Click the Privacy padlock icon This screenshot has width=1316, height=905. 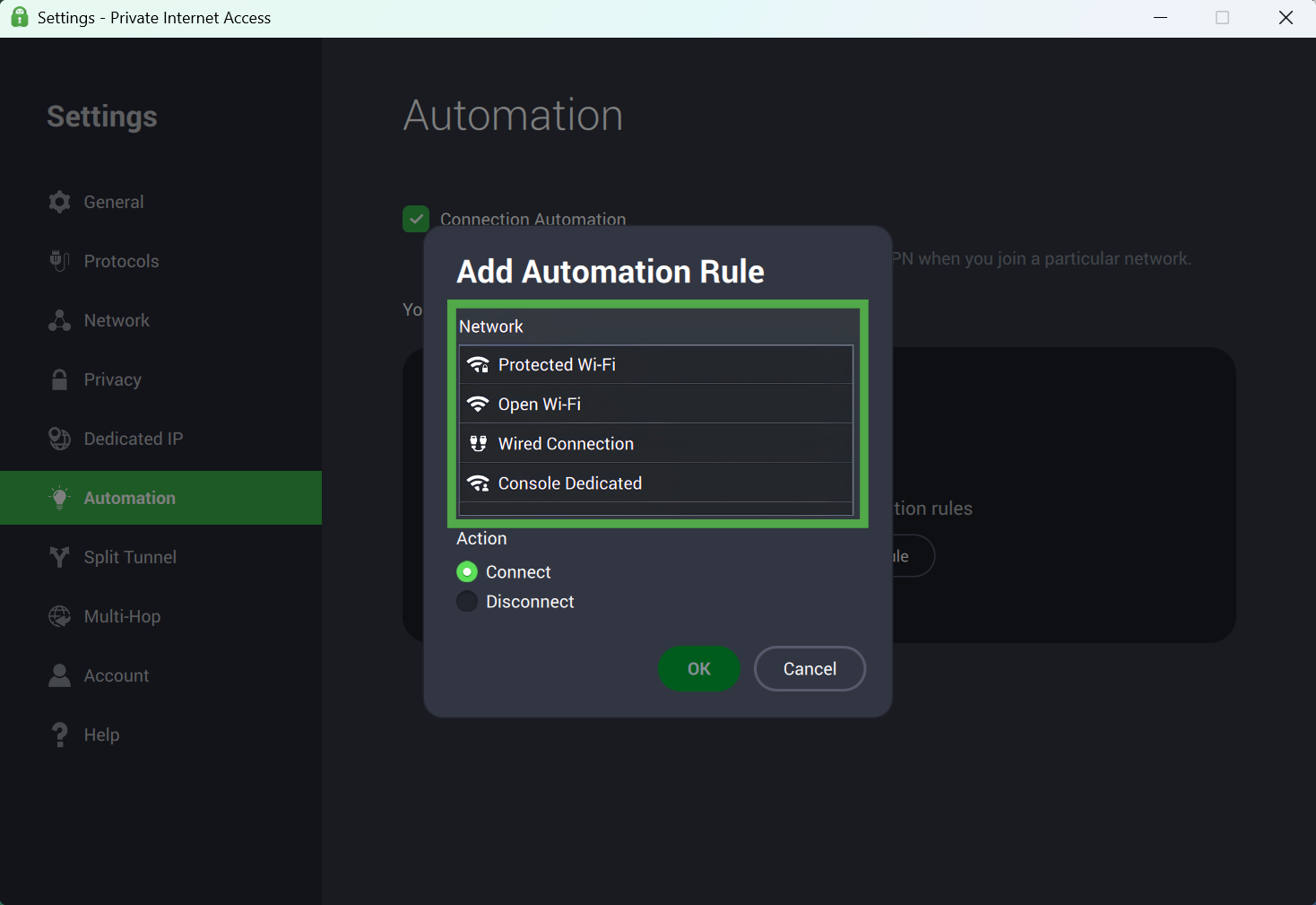(x=59, y=379)
